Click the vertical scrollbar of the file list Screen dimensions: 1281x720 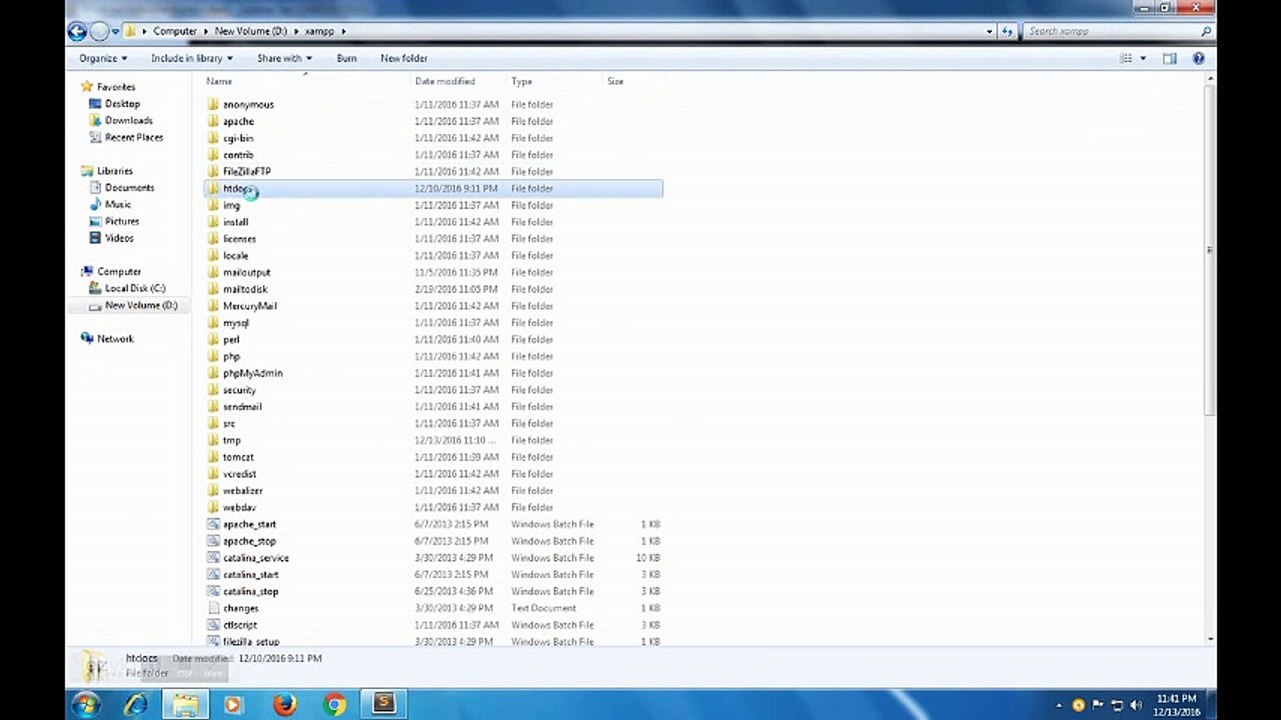tap(1210, 251)
